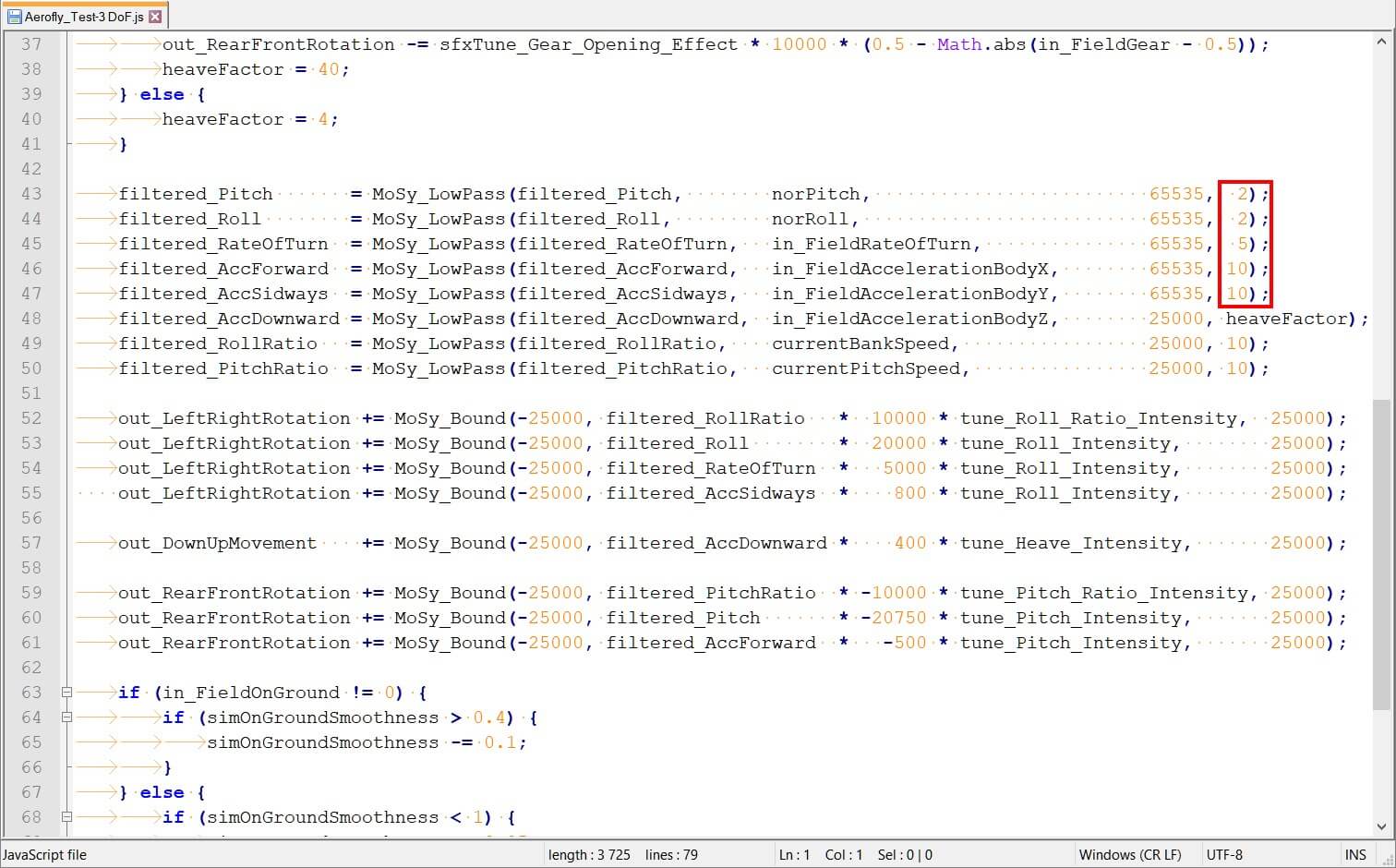Click the 'UTF-8' encoding indicator
Viewport: 1396px width, 868px height.
tap(1224, 855)
